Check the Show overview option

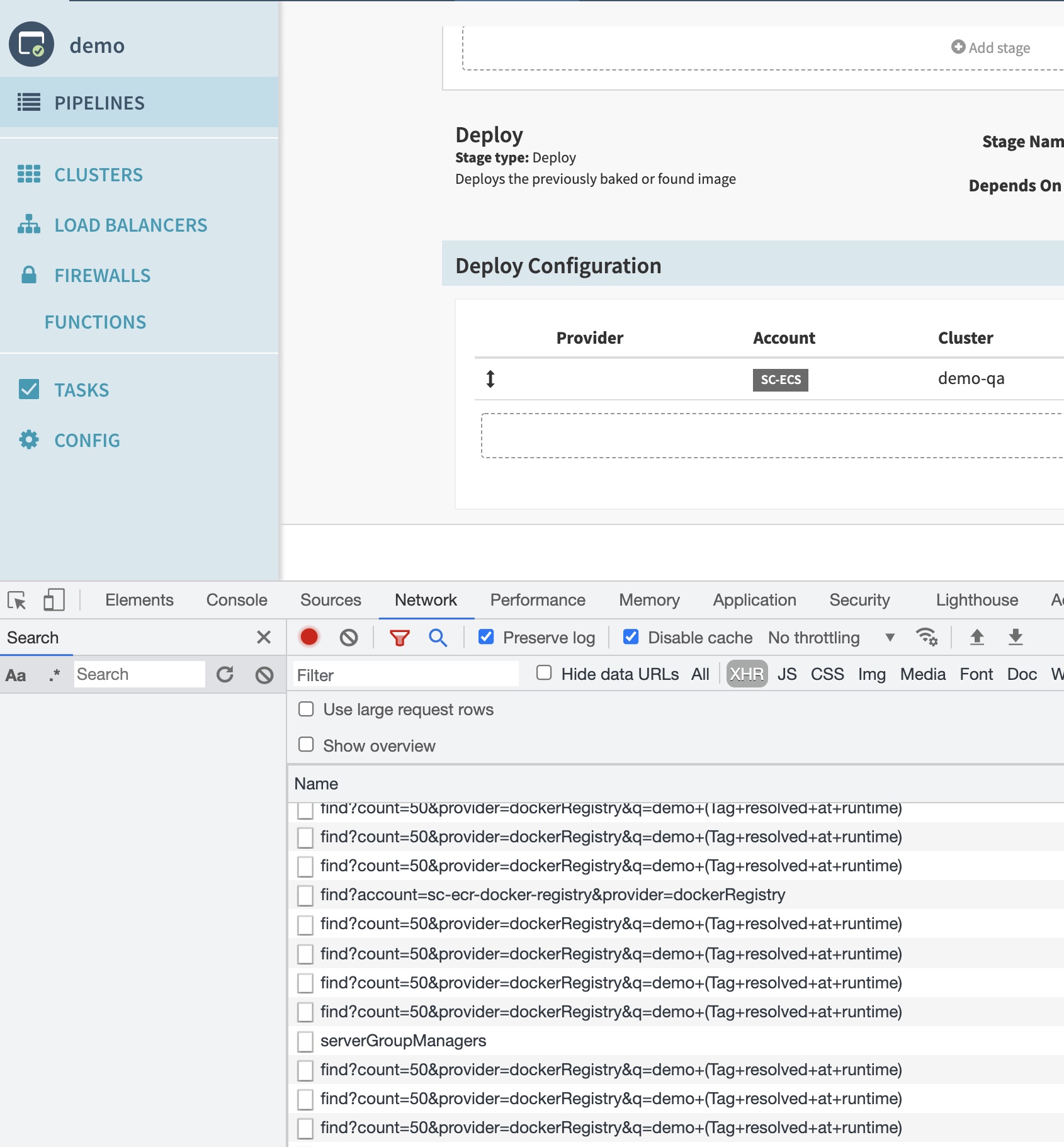[307, 744]
